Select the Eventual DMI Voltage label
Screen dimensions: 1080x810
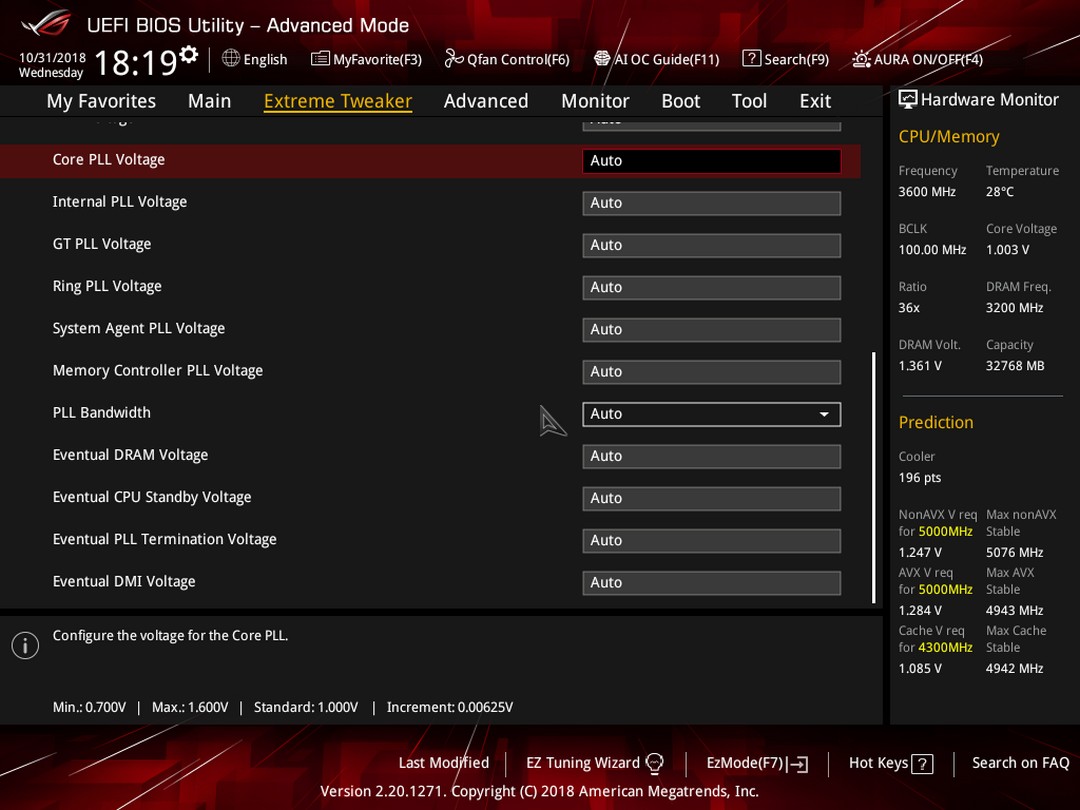(x=124, y=581)
